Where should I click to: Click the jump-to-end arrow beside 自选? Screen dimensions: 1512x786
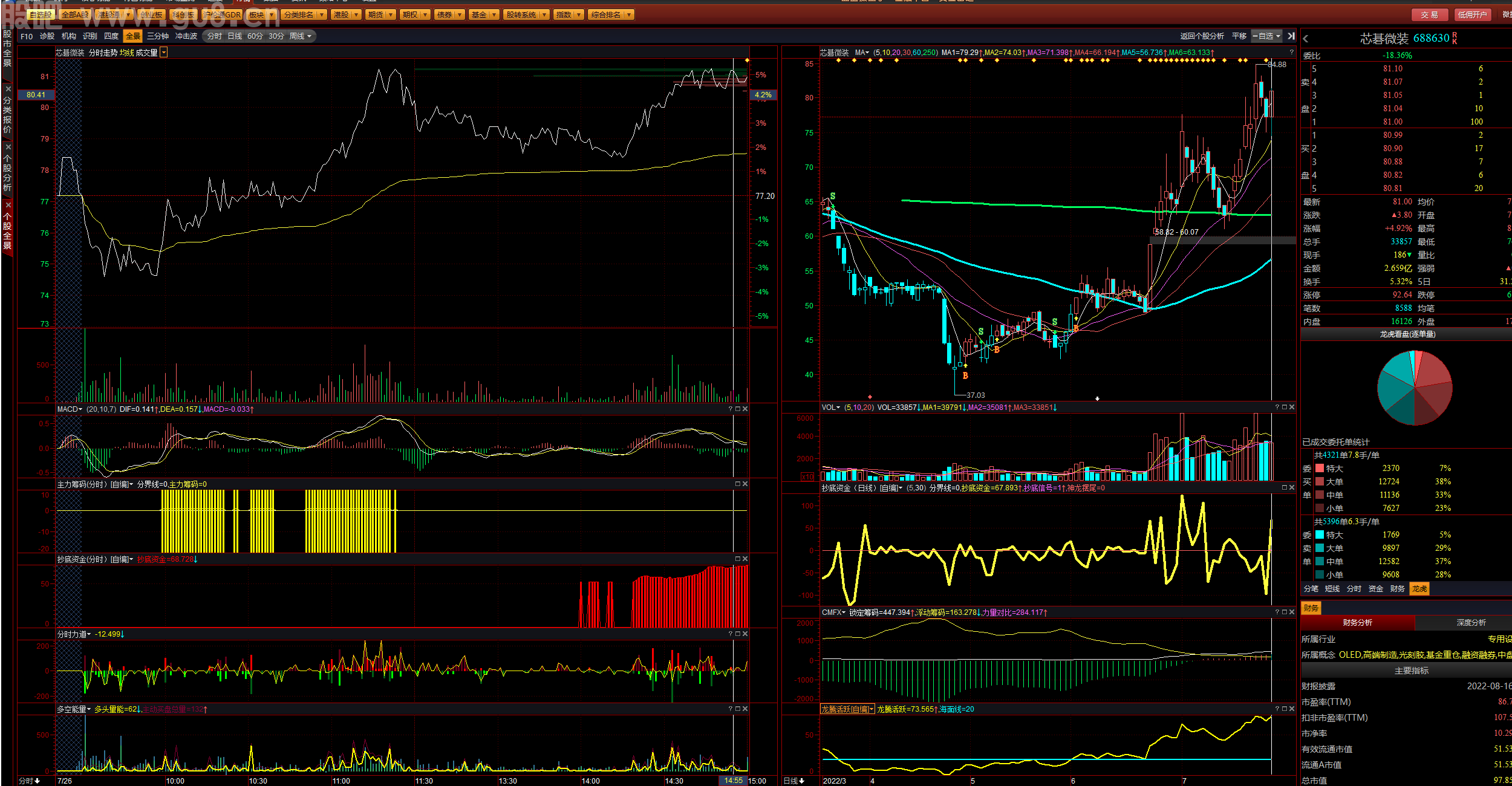(x=1291, y=36)
